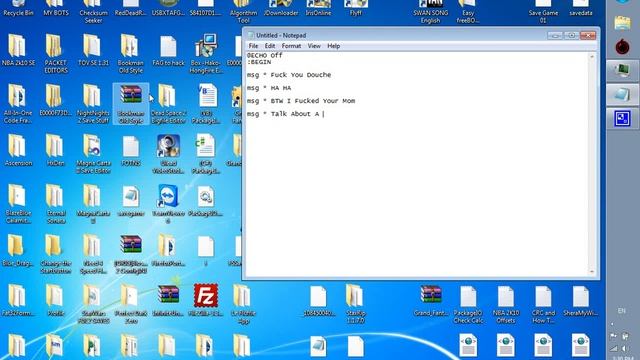The width and height of the screenshot is (640, 360).
Task: Select the Blue_Drag... folder
Action: [18, 250]
